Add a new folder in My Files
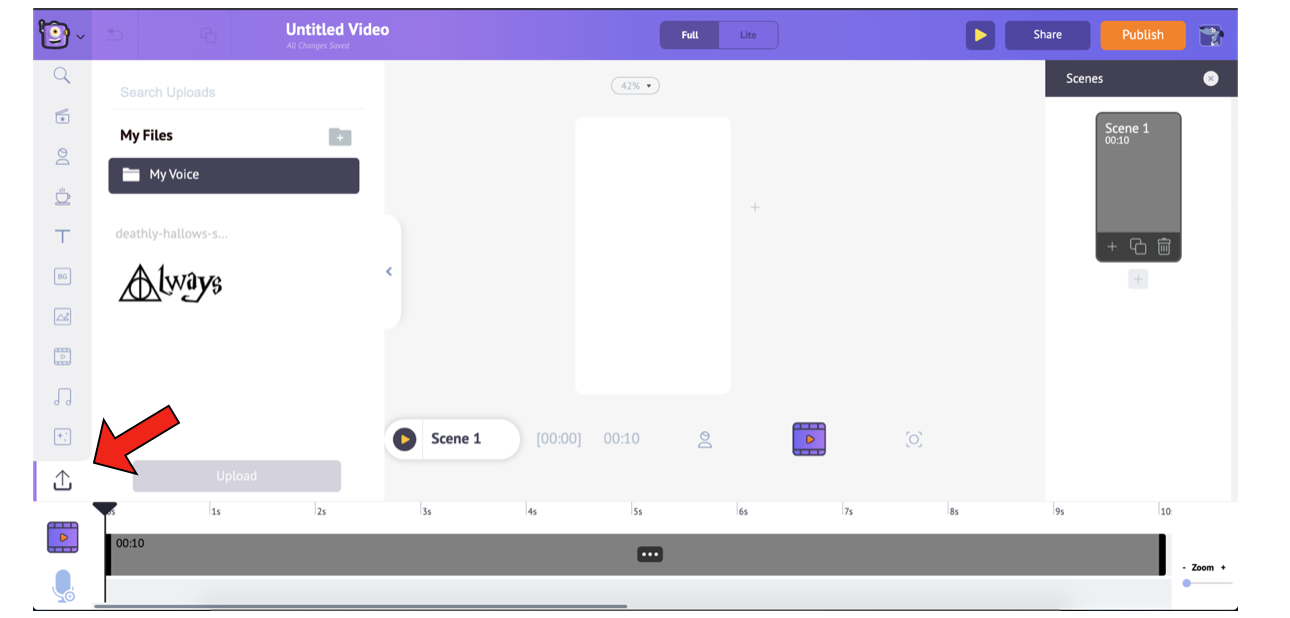This screenshot has height=618, width=1290. (340, 137)
